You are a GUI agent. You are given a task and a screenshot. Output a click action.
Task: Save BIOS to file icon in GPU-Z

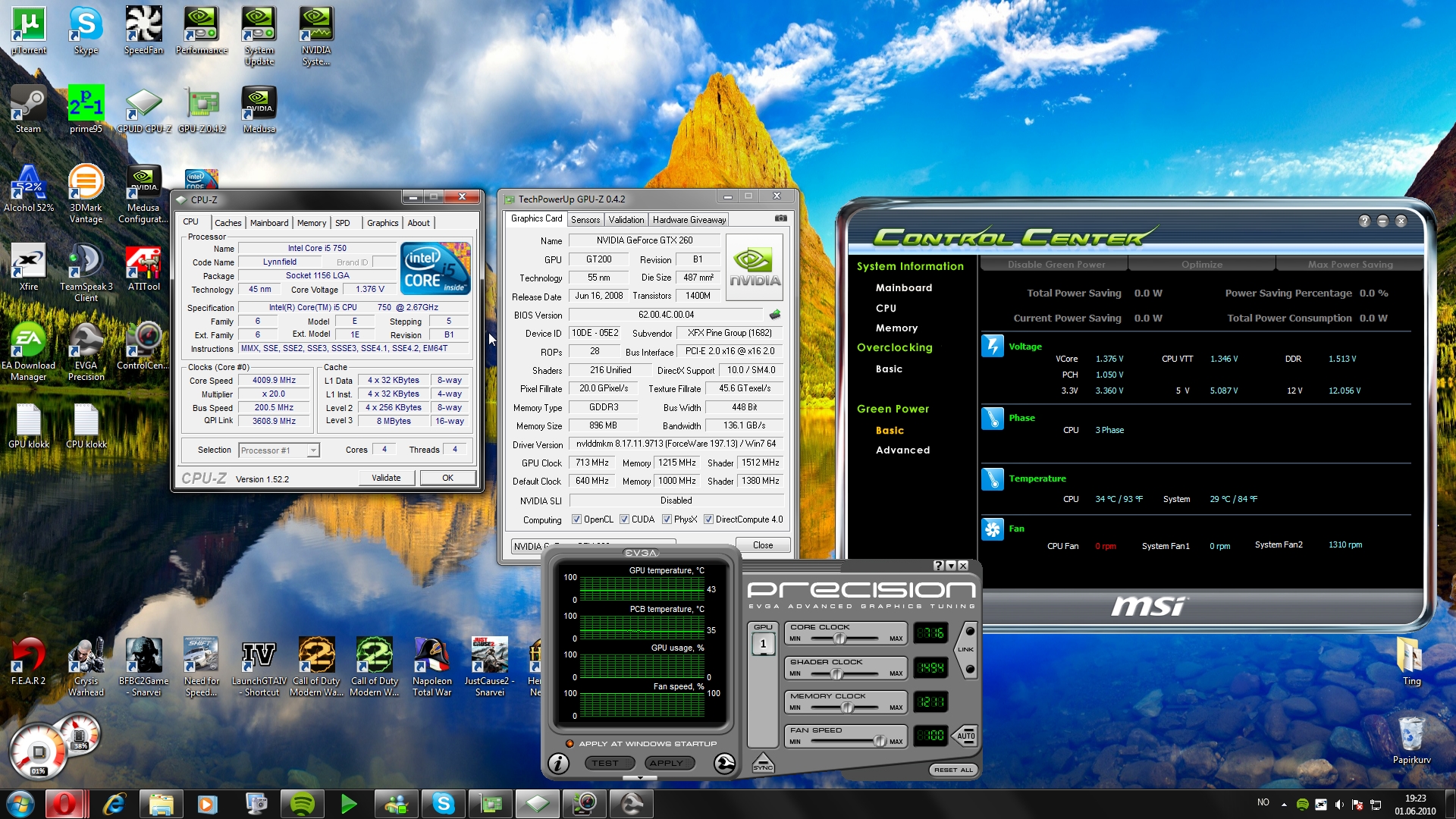tap(774, 315)
